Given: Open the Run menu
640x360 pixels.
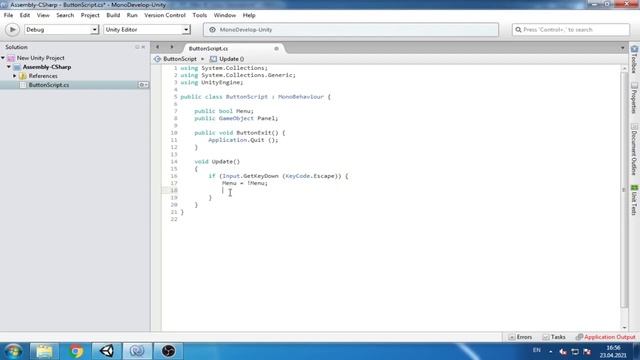Looking at the screenshot, I should click(132, 15).
